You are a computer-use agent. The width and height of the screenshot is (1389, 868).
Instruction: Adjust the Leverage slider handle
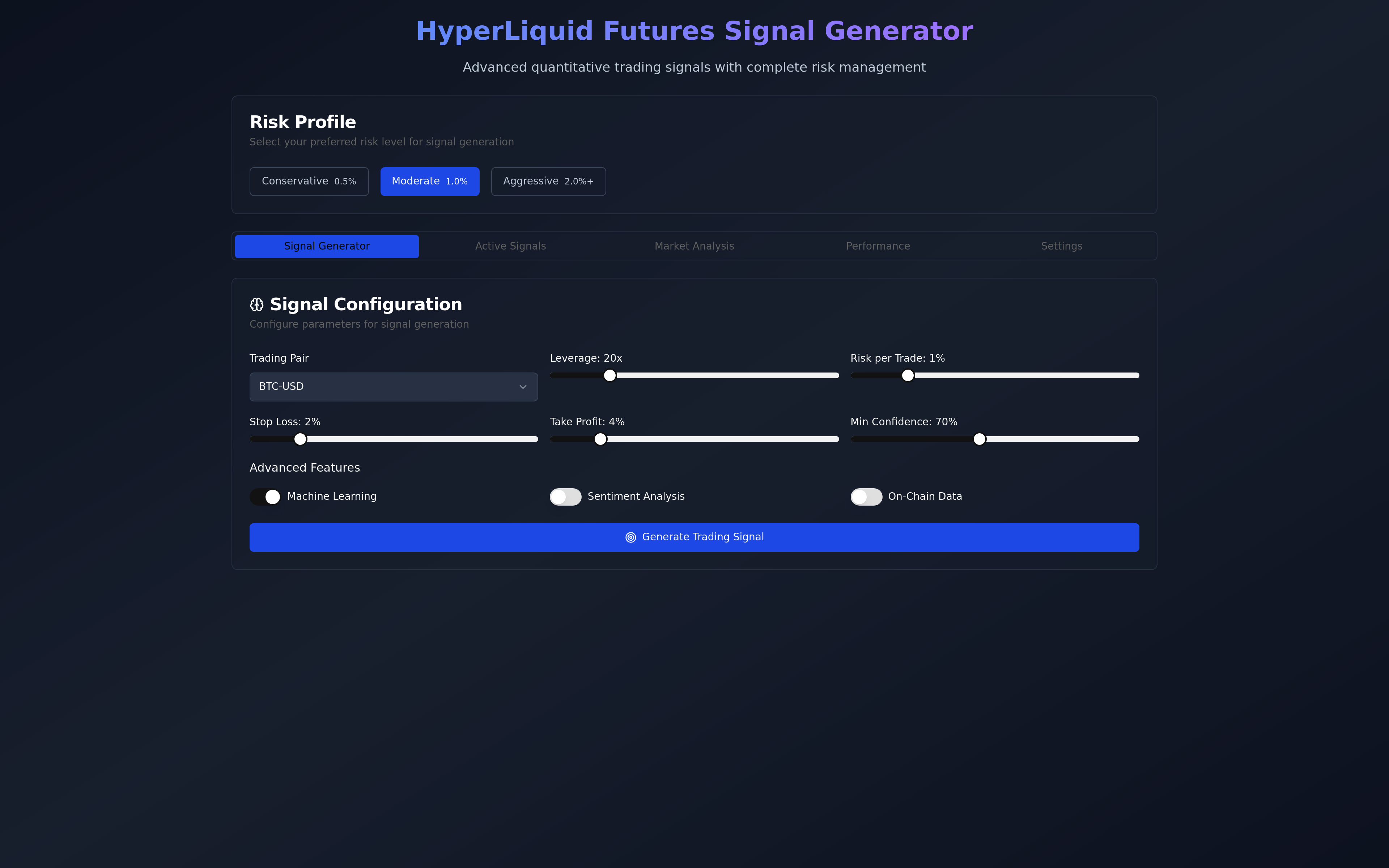[610, 375]
